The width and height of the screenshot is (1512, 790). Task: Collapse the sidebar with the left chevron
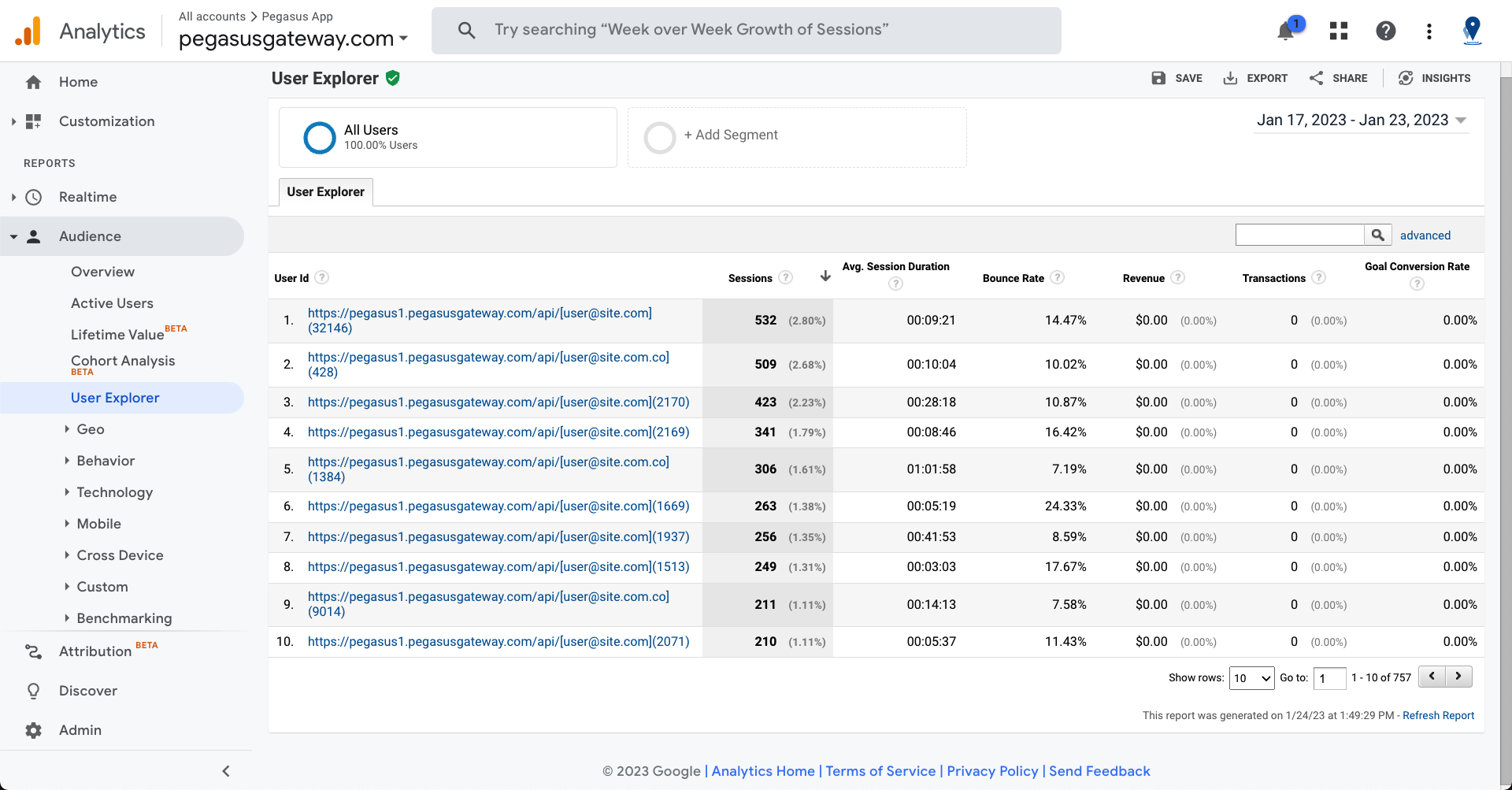coord(226,771)
